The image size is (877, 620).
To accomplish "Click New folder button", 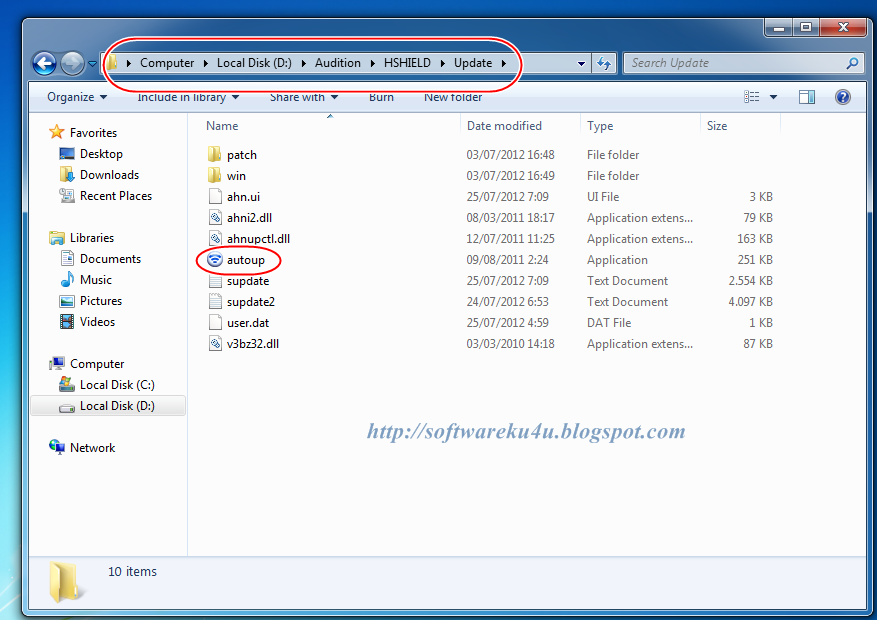I will click(452, 97).
